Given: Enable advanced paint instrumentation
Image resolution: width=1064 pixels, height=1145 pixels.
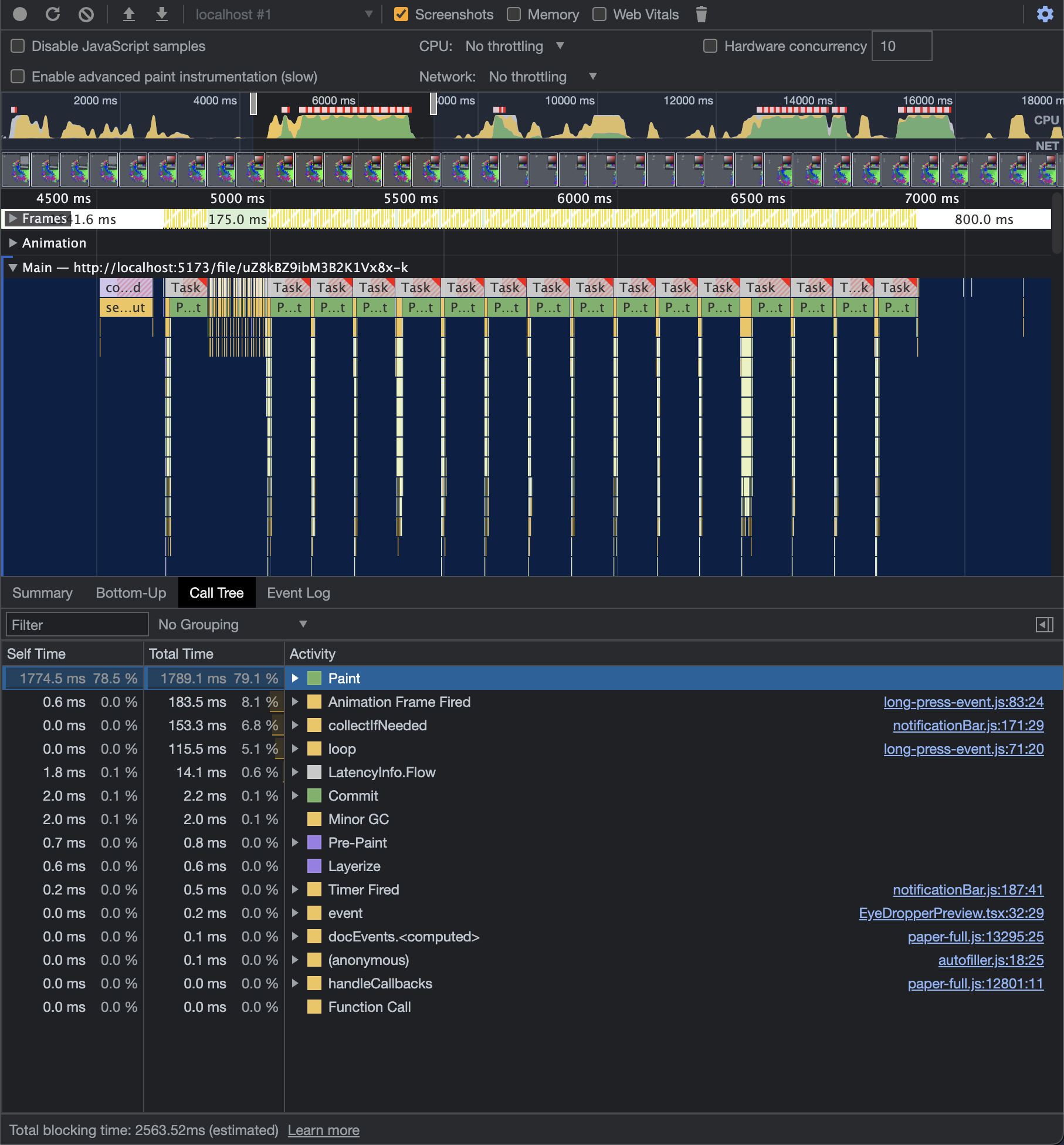Looking at the screenshot, I should pos(18,76).
